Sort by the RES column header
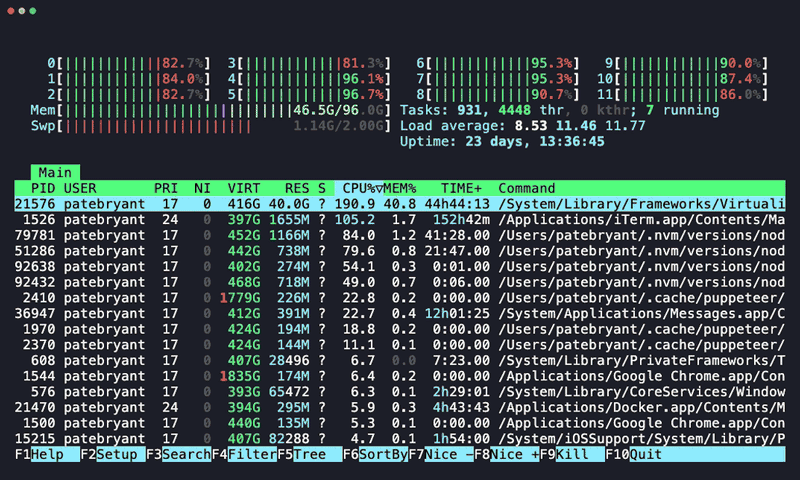Screen dimensions: 800x480 click(x=297, y=188)
